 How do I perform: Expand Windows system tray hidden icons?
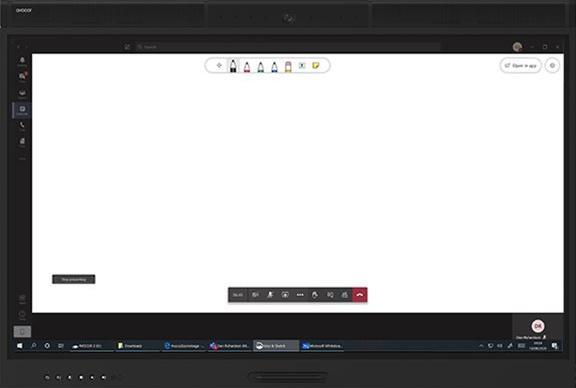[x=481, y=346]
